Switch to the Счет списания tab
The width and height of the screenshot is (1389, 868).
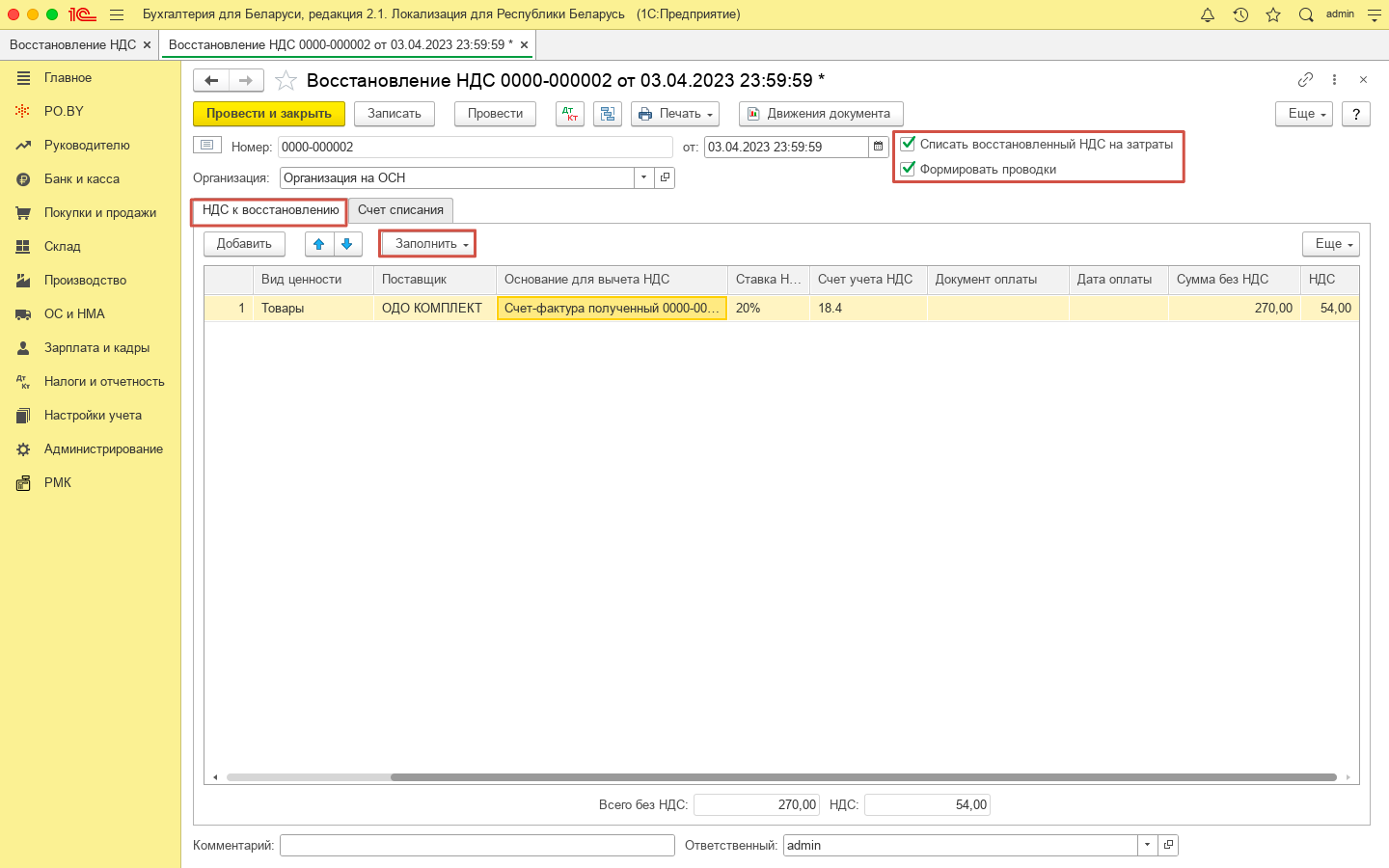400,210
